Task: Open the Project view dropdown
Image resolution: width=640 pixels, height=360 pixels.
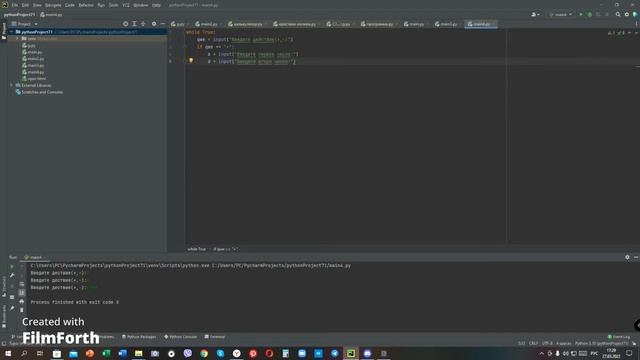Action: 24,24
